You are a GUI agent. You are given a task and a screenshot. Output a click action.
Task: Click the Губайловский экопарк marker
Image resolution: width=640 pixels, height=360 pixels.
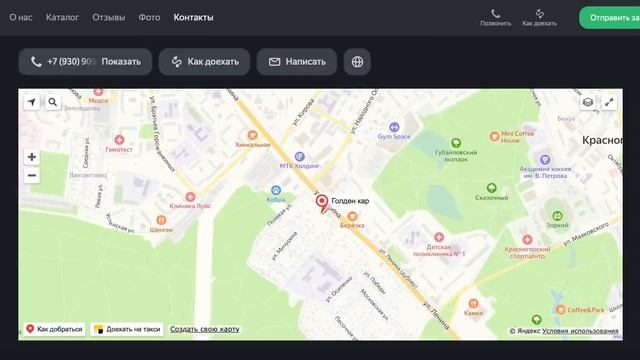coord(456,143)
